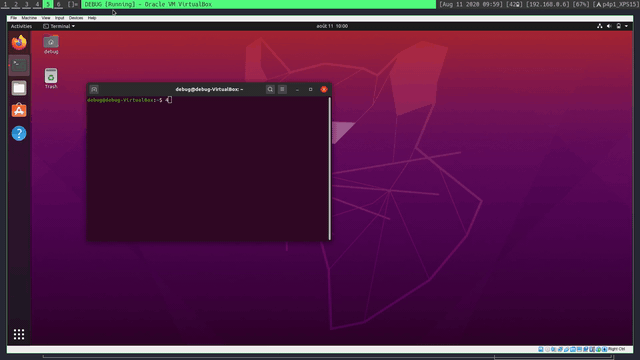The height and width of the screenshot is (360, 640).
Task: Open Firefox from the Ubuntu dock
Action: pyautogui.click(x=19, y=42)
